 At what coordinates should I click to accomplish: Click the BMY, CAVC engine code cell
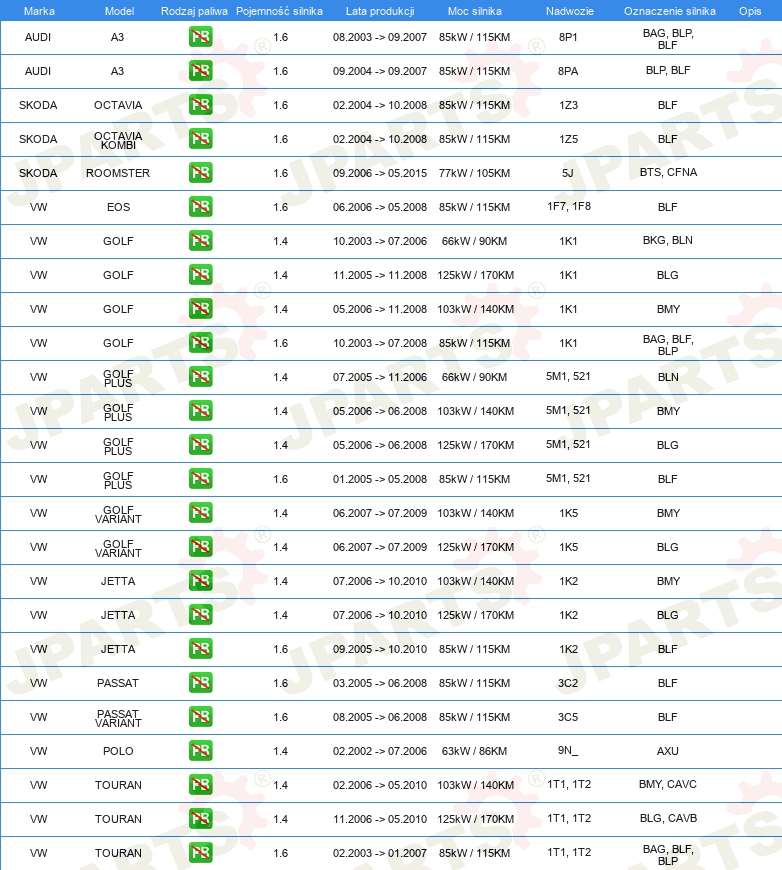coord(668,784)
